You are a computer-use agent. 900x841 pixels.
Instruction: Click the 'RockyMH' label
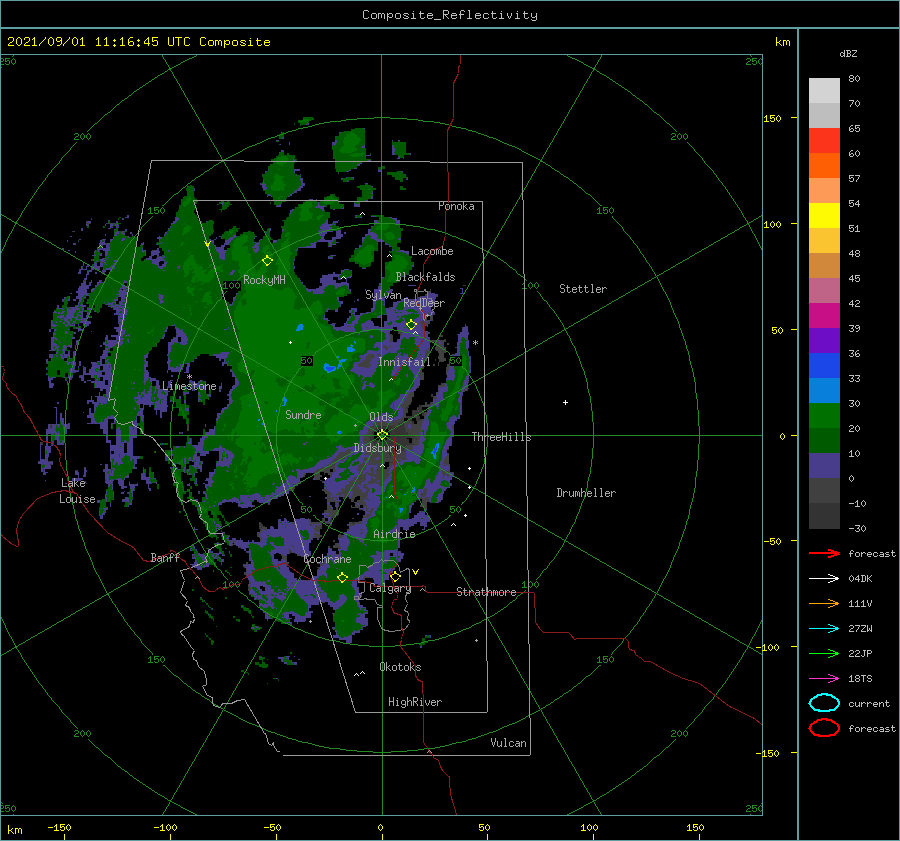click(x=264, y=280)
